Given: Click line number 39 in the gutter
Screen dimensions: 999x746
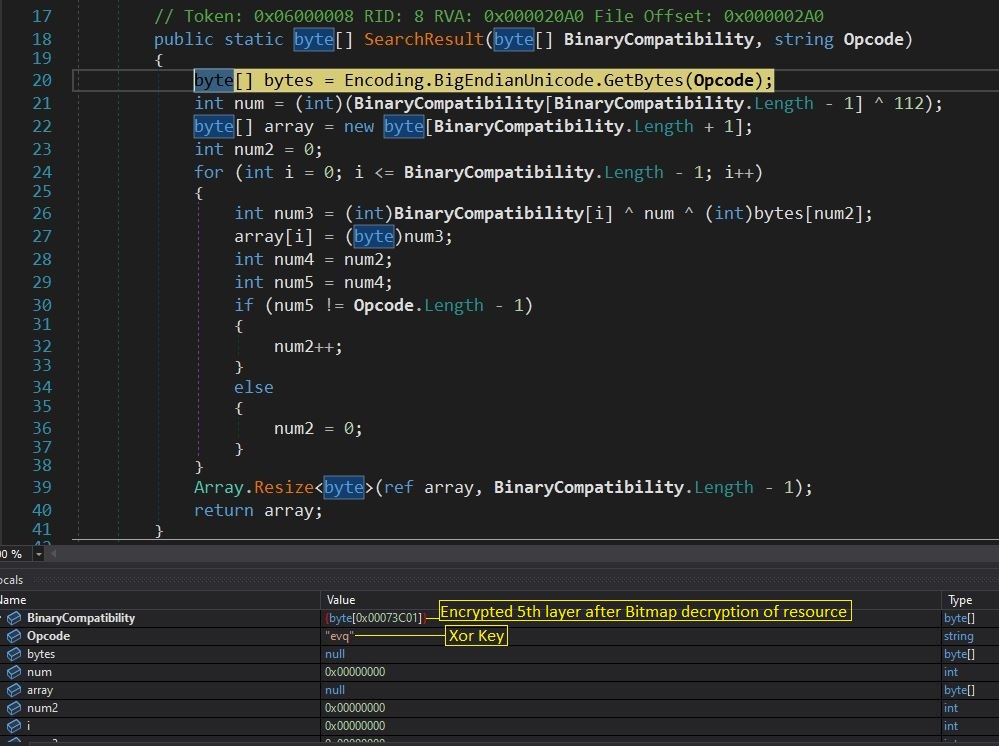Looking at the screenshot, I should point(42,487).
